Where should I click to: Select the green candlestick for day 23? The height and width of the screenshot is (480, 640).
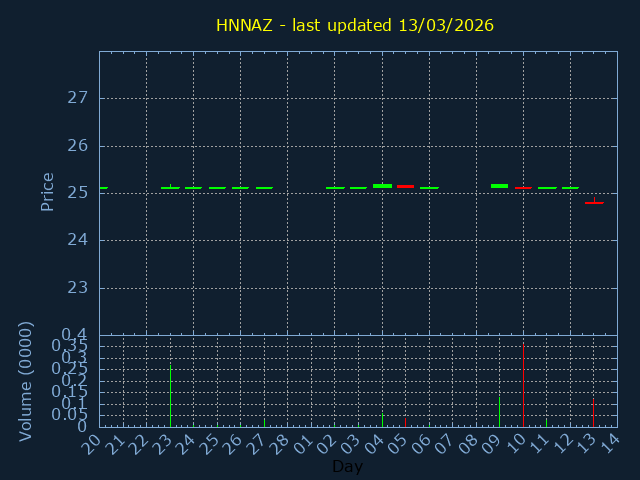(x=170, y=187)
